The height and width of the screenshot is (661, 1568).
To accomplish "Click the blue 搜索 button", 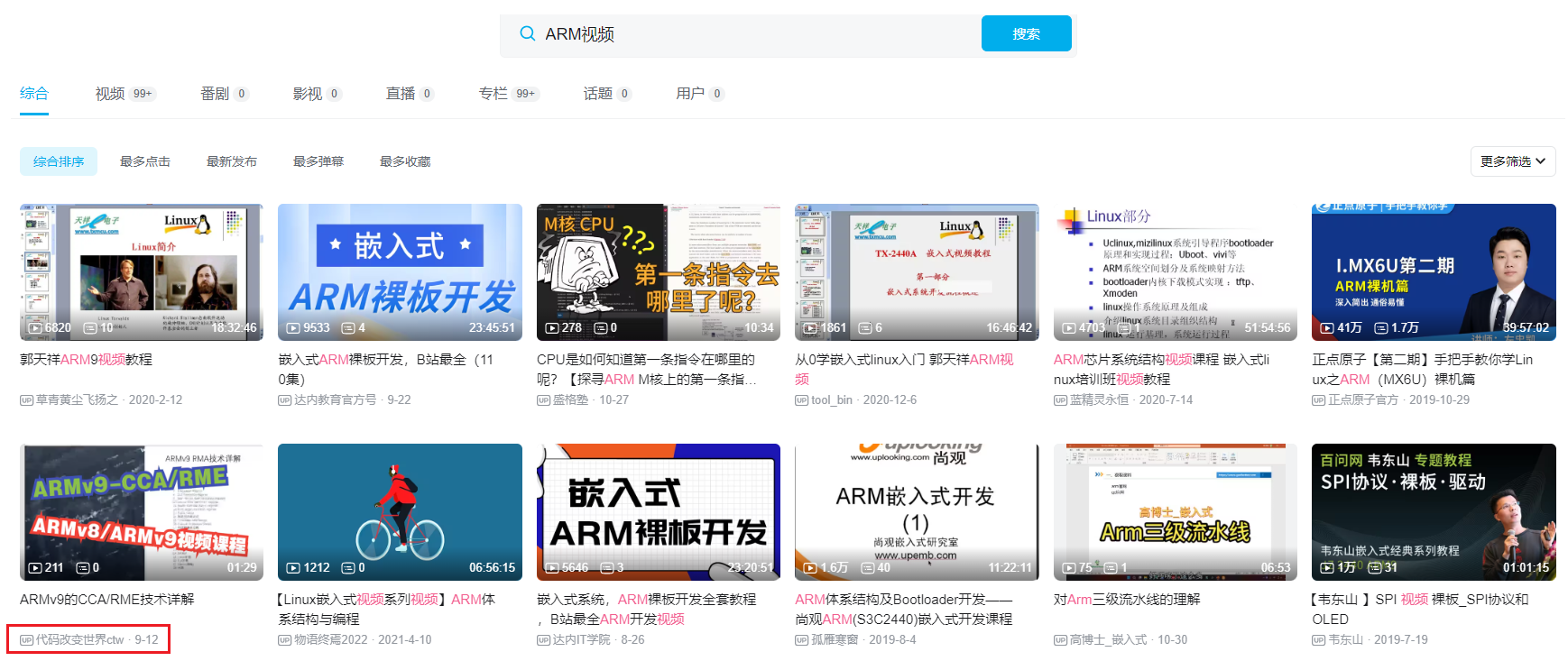I will click(1026, 33).
